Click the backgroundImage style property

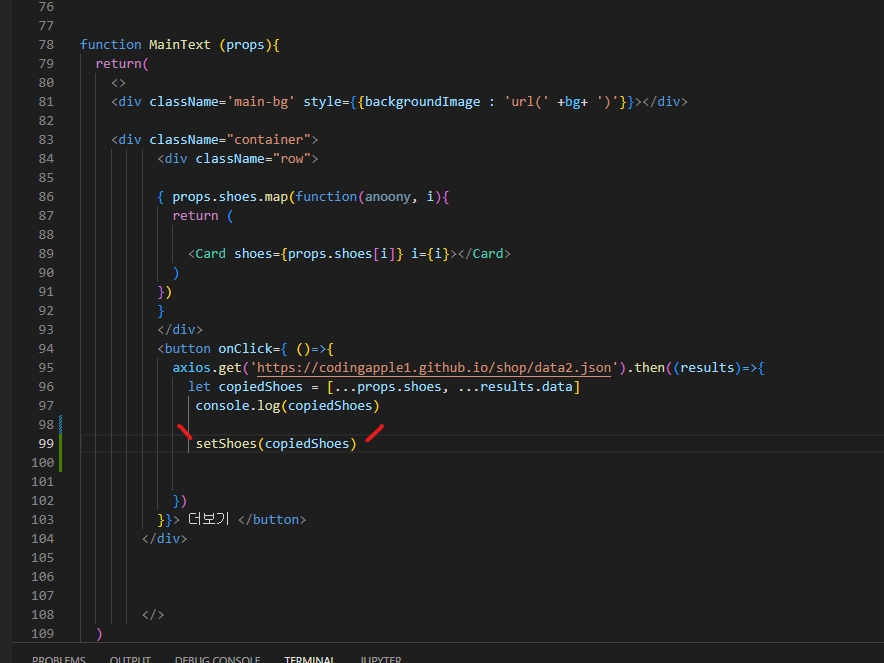(423, 101)
